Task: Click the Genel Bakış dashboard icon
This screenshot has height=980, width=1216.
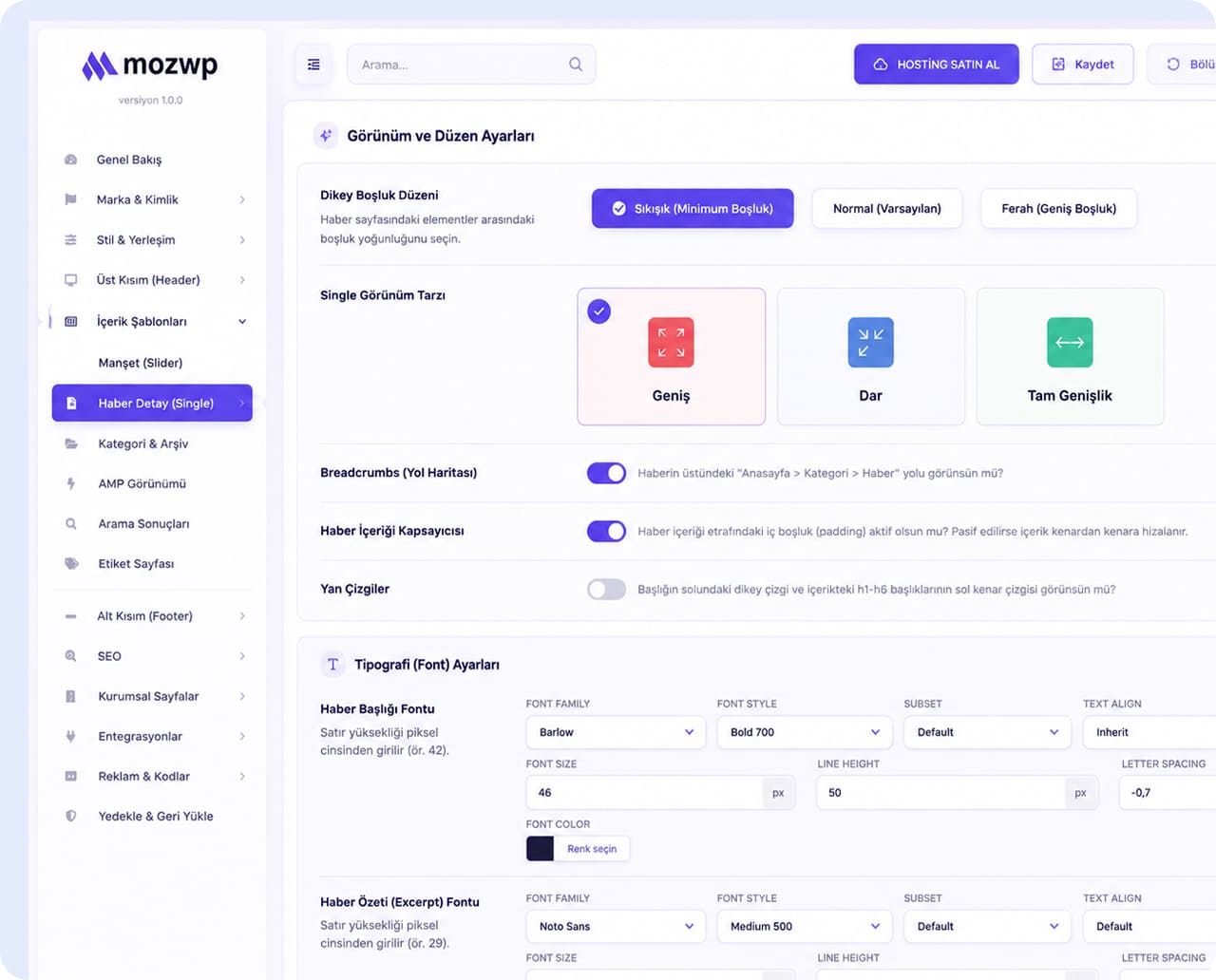Action: point(70,160)
